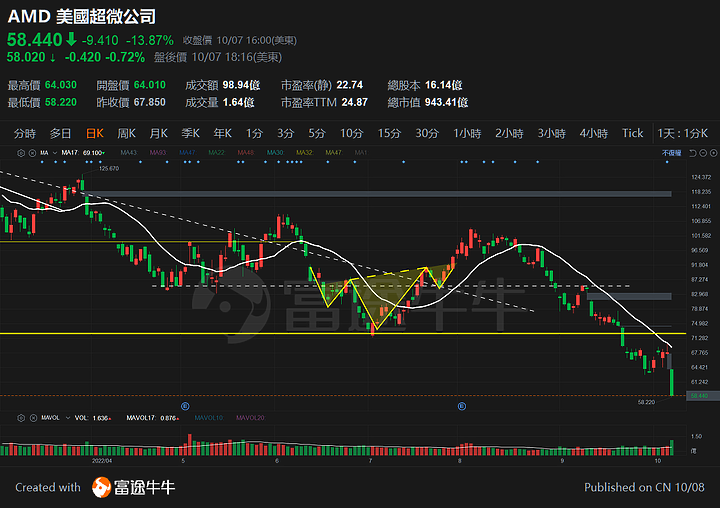The height and width of the screenshot is (508, 720).
Task: Click the 成交量 value 1.64億
Action: click(238, 102)
